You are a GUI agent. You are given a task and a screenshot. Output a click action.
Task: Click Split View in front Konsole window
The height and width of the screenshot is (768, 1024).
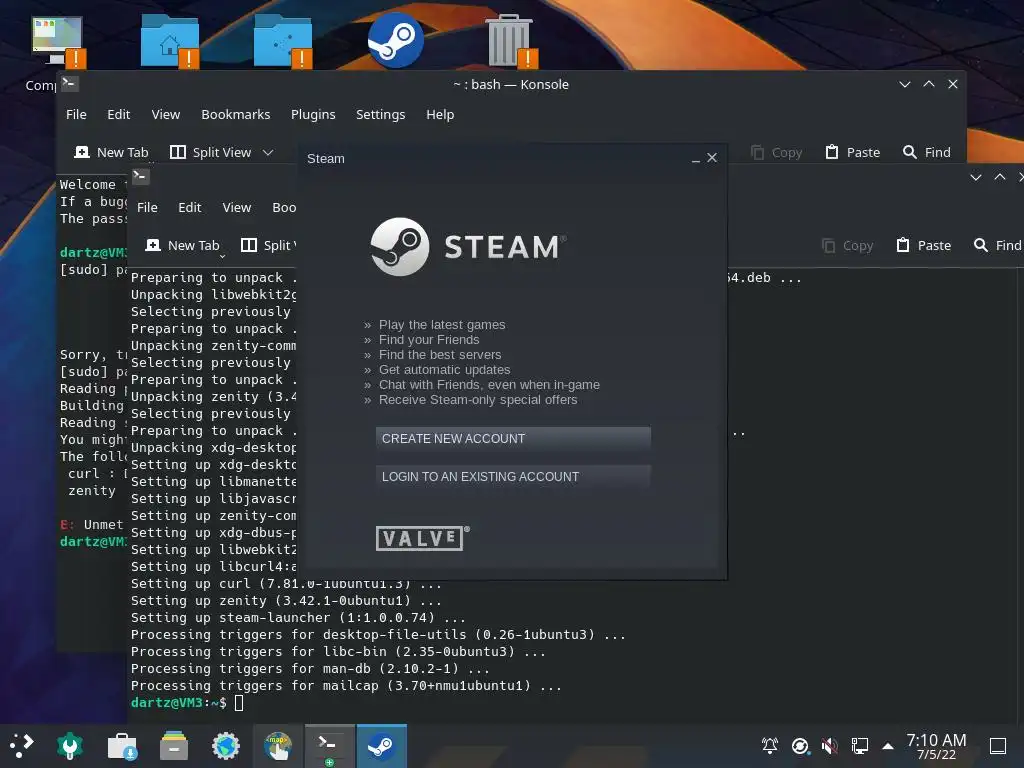click(x=268, y=246)
